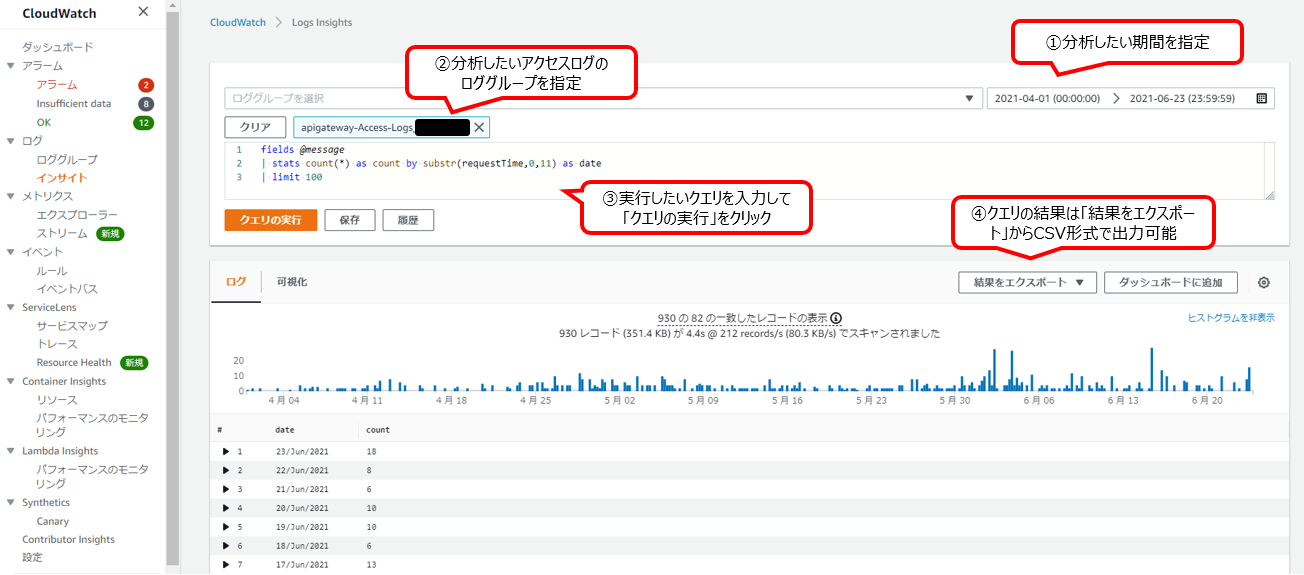Hide the histogram via ヒストグラムを非表示
Screen dimensions: 1304x575
click(x=1231, y=317)
